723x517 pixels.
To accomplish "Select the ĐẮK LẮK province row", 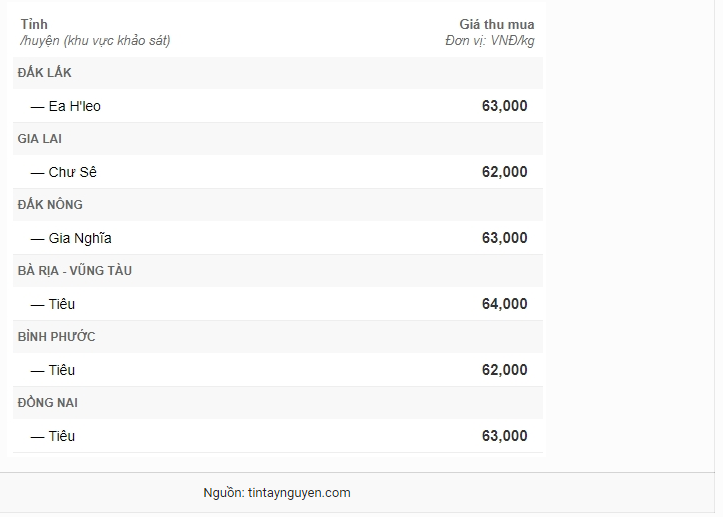I will coord(45,73).
